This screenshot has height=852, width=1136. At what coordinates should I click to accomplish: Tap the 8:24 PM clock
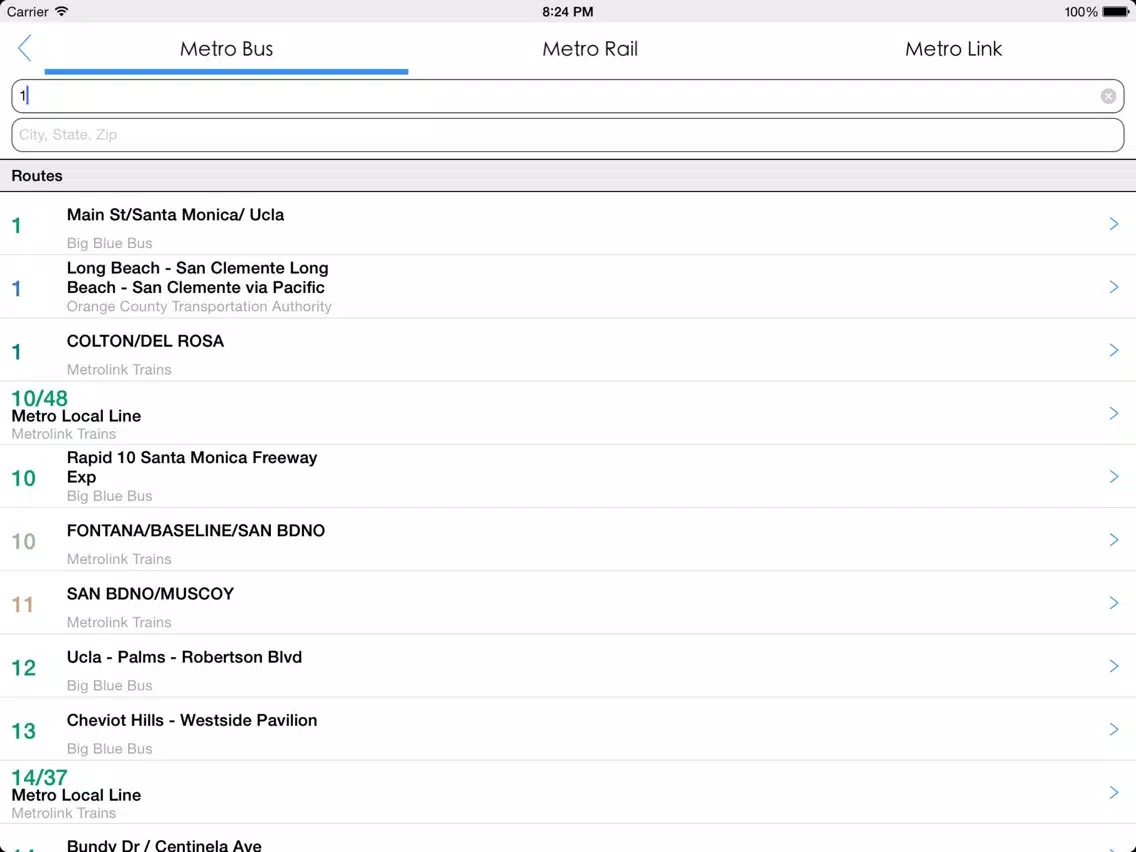tap(567, 12)
